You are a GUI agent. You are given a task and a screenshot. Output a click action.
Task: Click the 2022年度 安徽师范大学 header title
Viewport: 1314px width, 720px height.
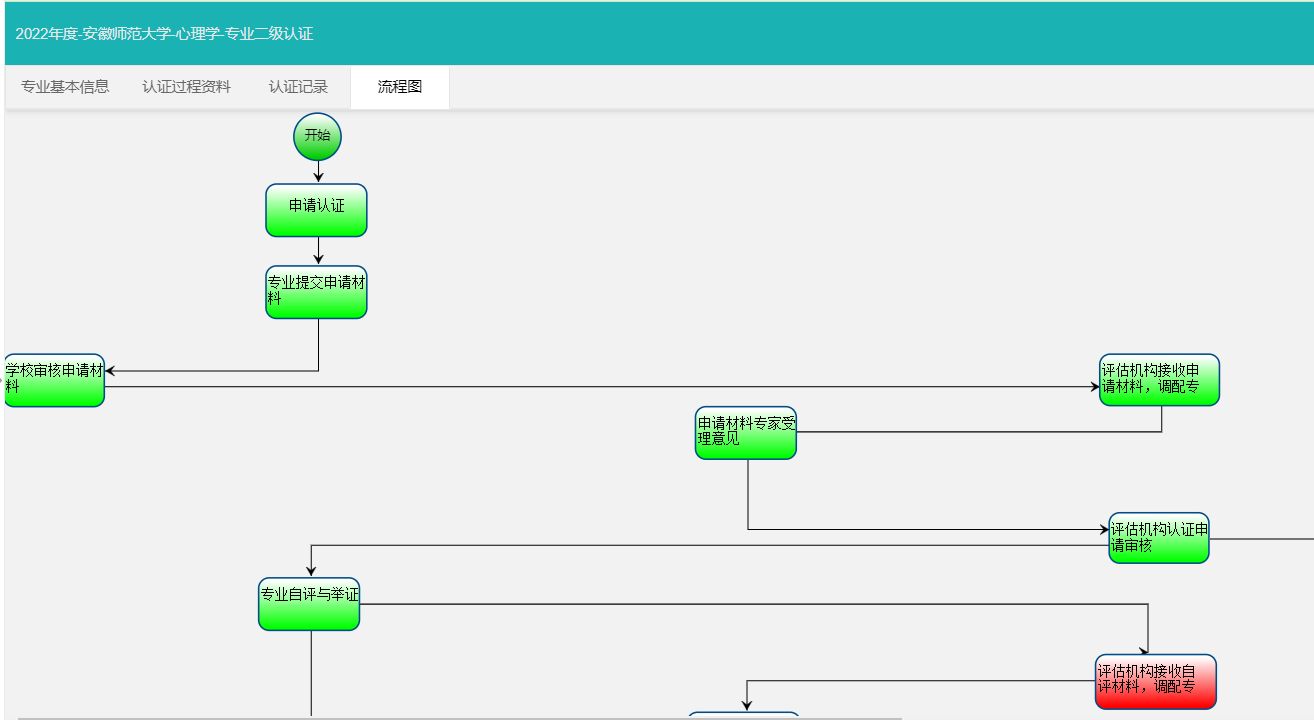pos(164,34)
